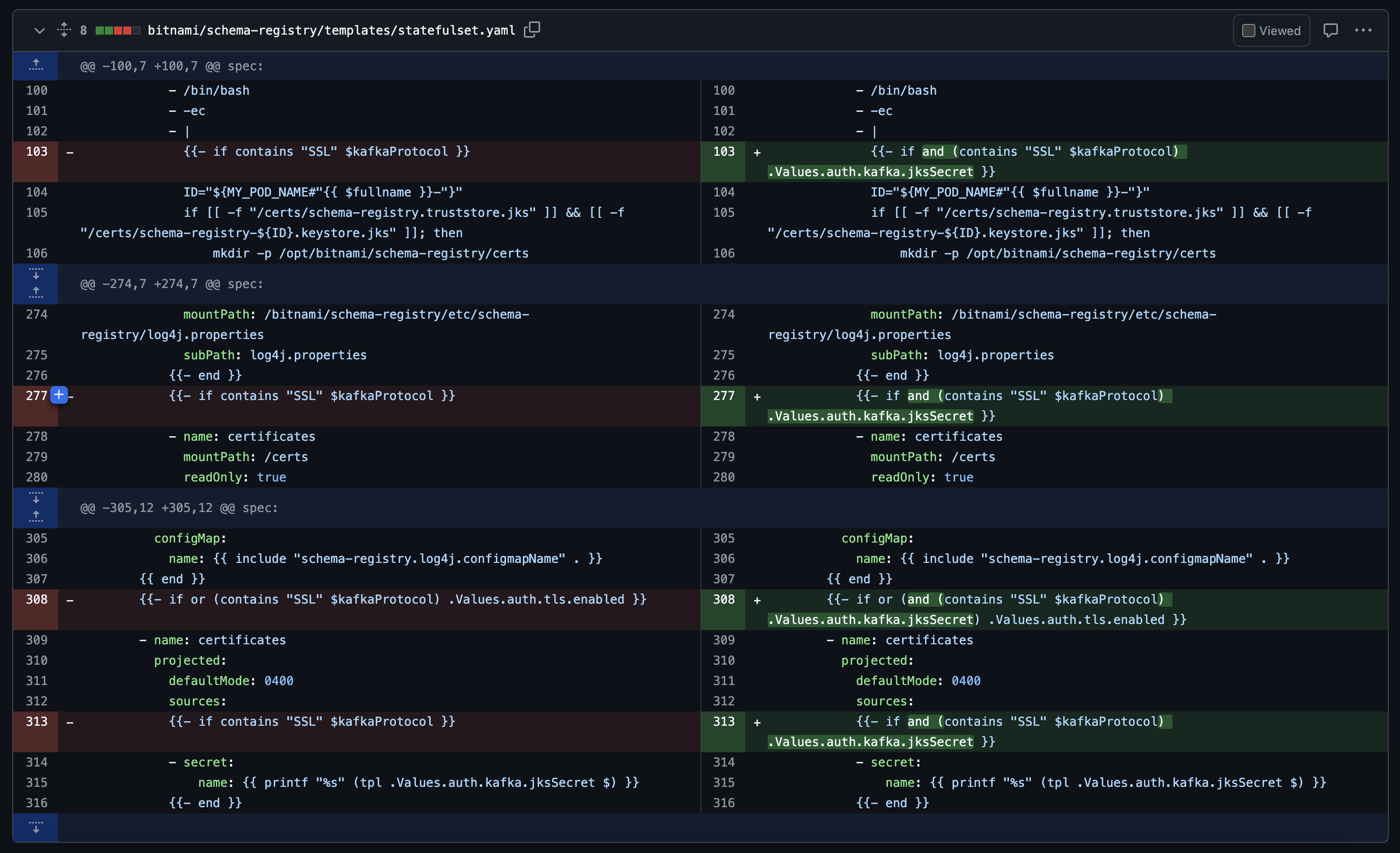Click the '@@ -274,7 +274,7 @@ spec:' hunk header
Screen dimensions: 1400x853
tap(172, 284)
